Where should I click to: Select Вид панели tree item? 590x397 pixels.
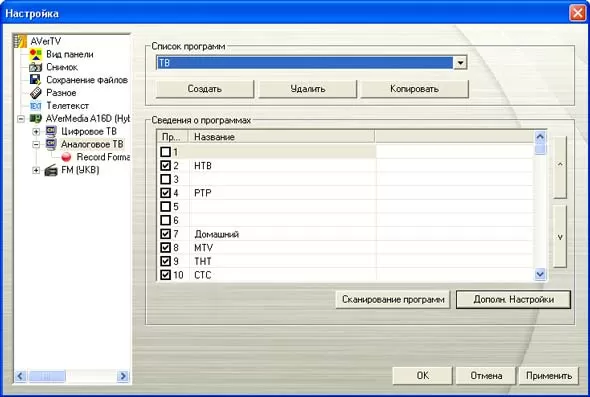pos(70,54)
